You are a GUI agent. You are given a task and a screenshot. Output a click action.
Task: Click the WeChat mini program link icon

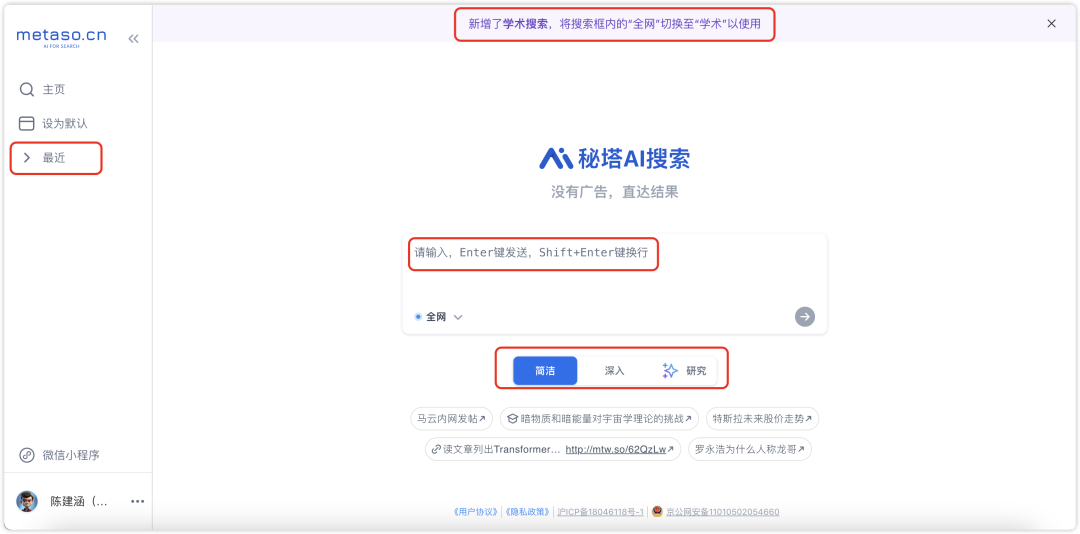point(27,455)
